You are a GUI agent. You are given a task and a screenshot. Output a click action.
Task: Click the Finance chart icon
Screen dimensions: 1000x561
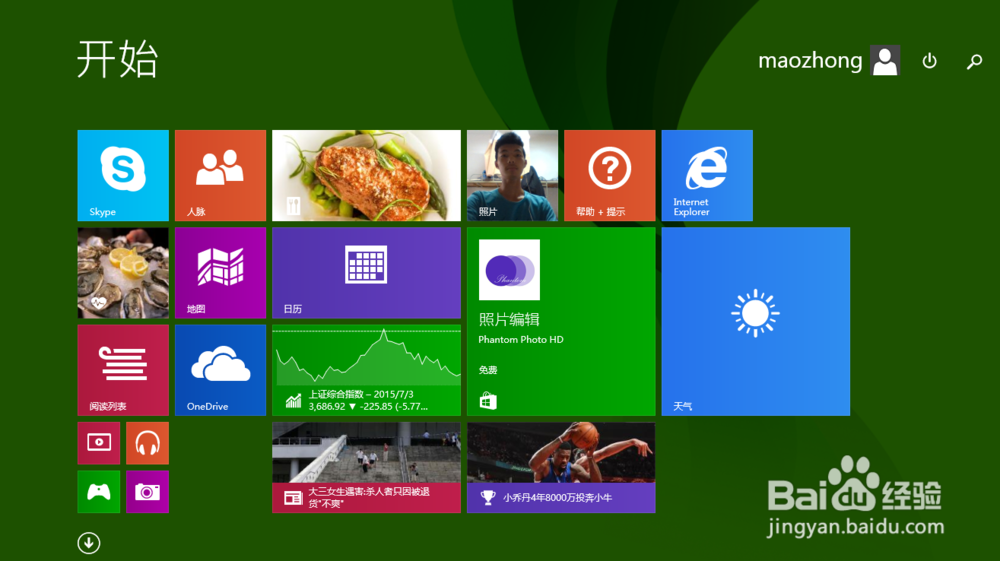[x=293, y=400]
